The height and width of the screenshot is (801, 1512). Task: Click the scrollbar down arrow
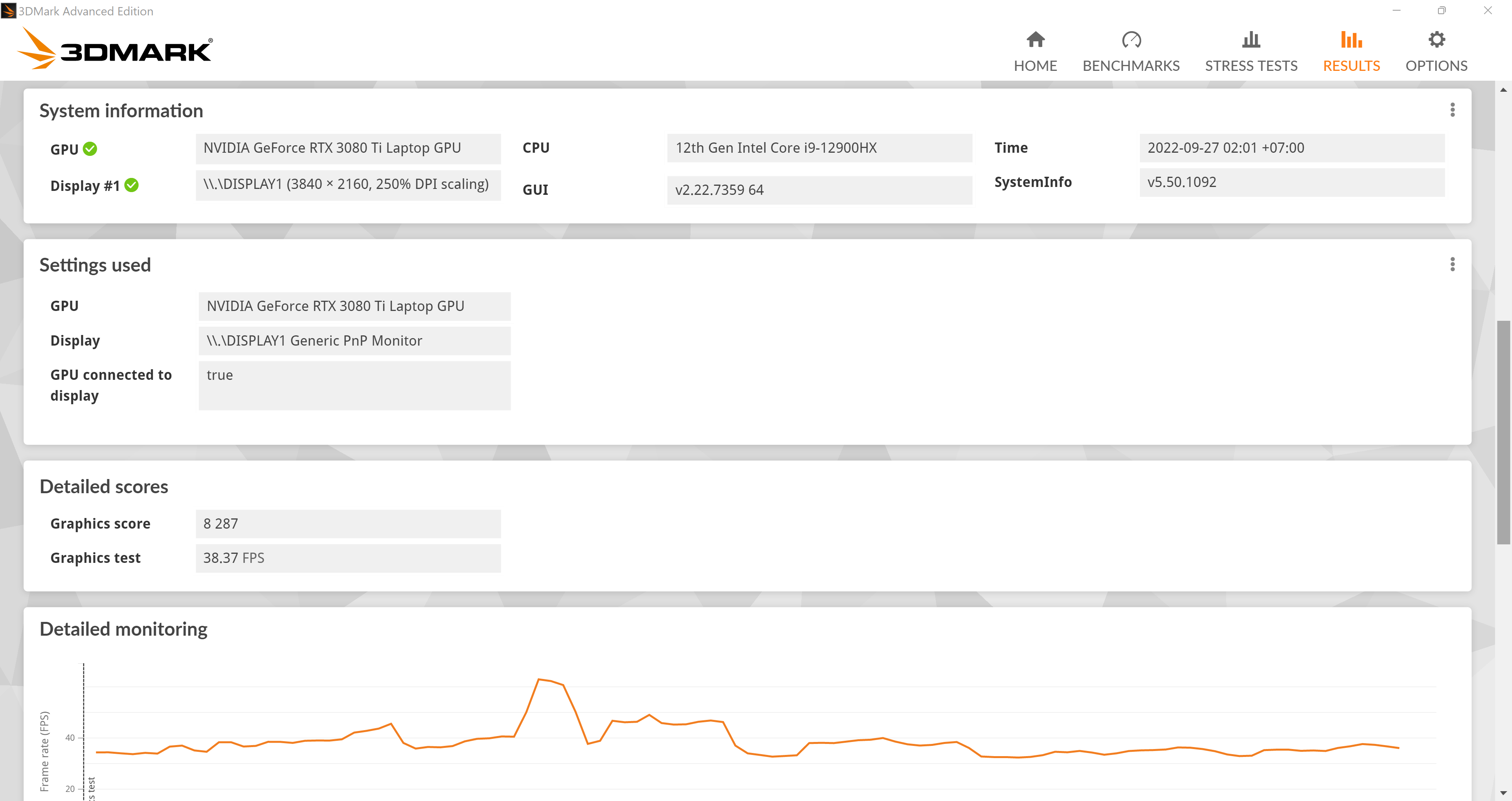(1503, 793)
